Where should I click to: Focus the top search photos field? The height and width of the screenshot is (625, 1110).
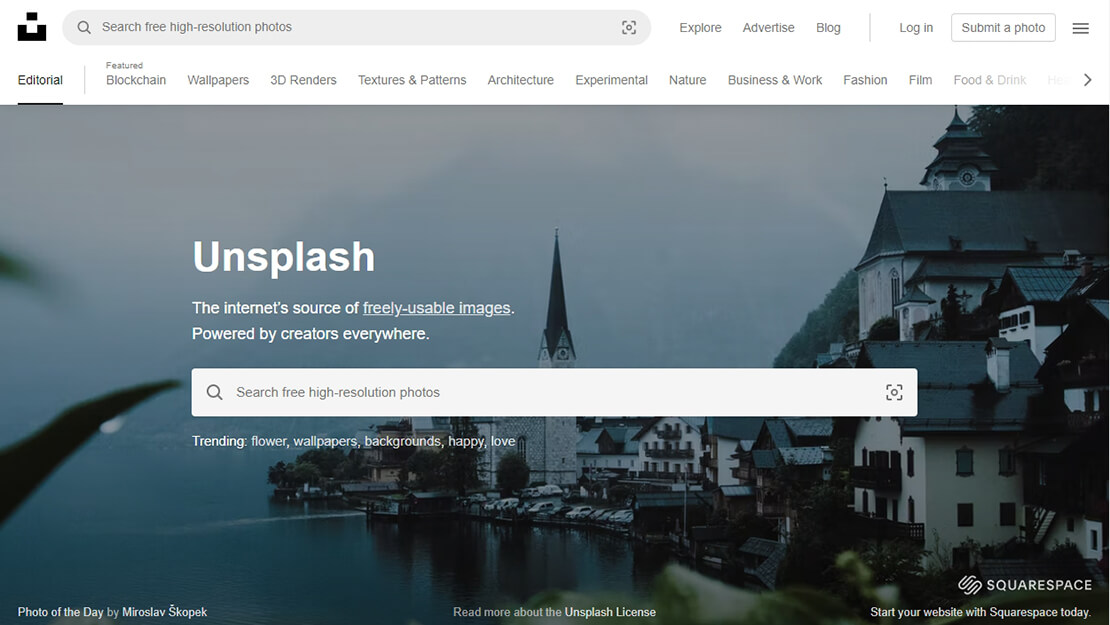pyautogui.click(x=357, y=28)
